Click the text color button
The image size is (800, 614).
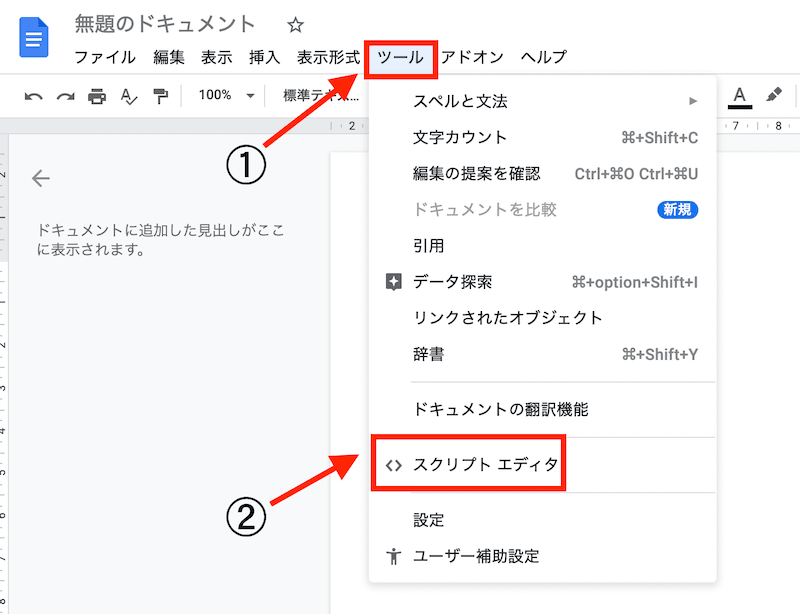[x=739, y=96]
